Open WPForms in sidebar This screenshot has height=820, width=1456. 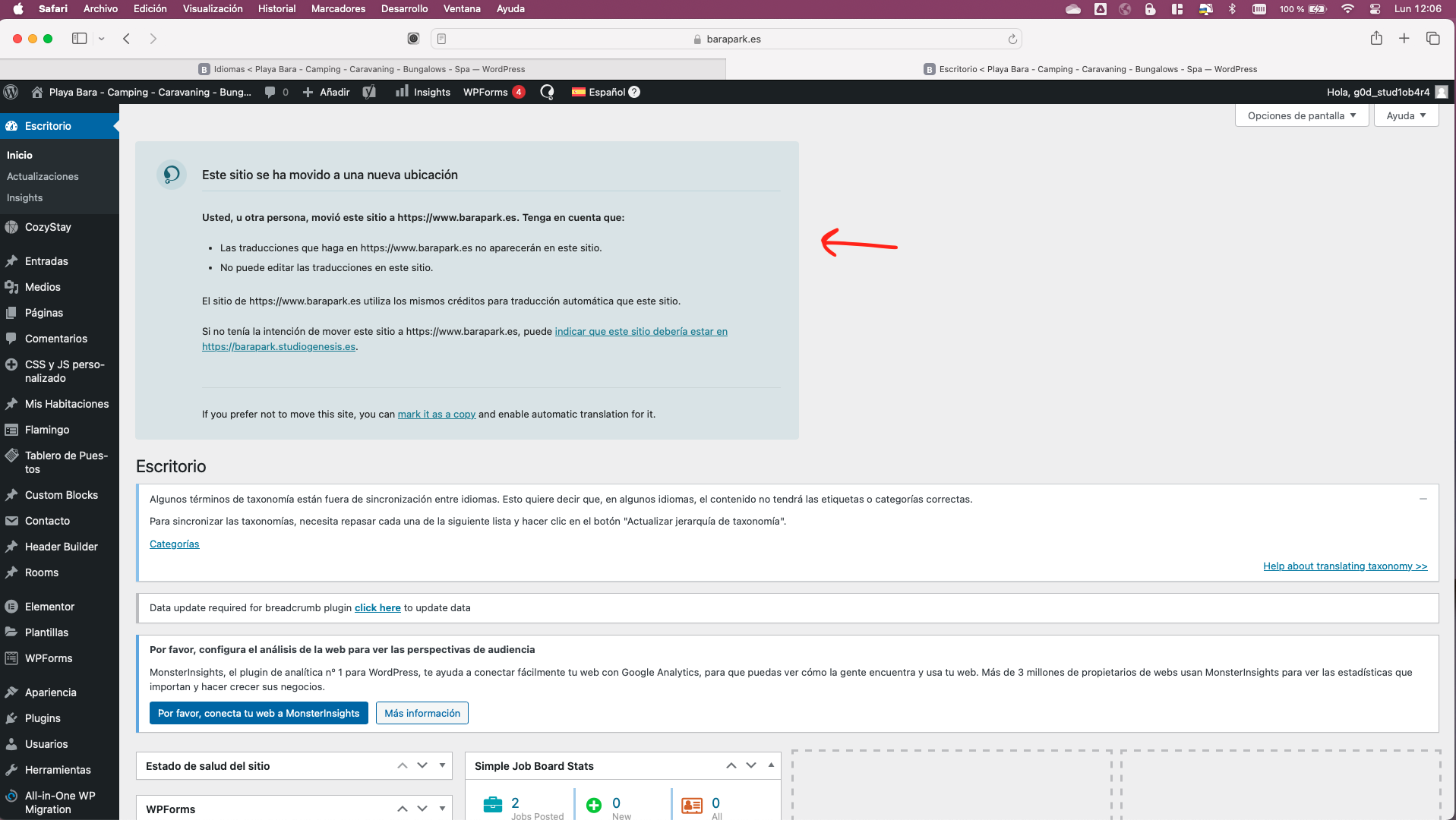click(x=59, y=658)
